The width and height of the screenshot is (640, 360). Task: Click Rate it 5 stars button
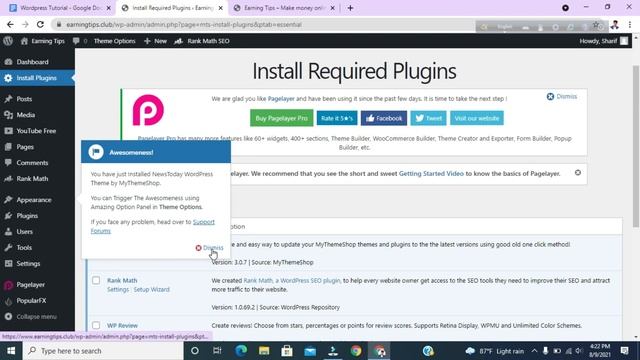click(337, 118)
